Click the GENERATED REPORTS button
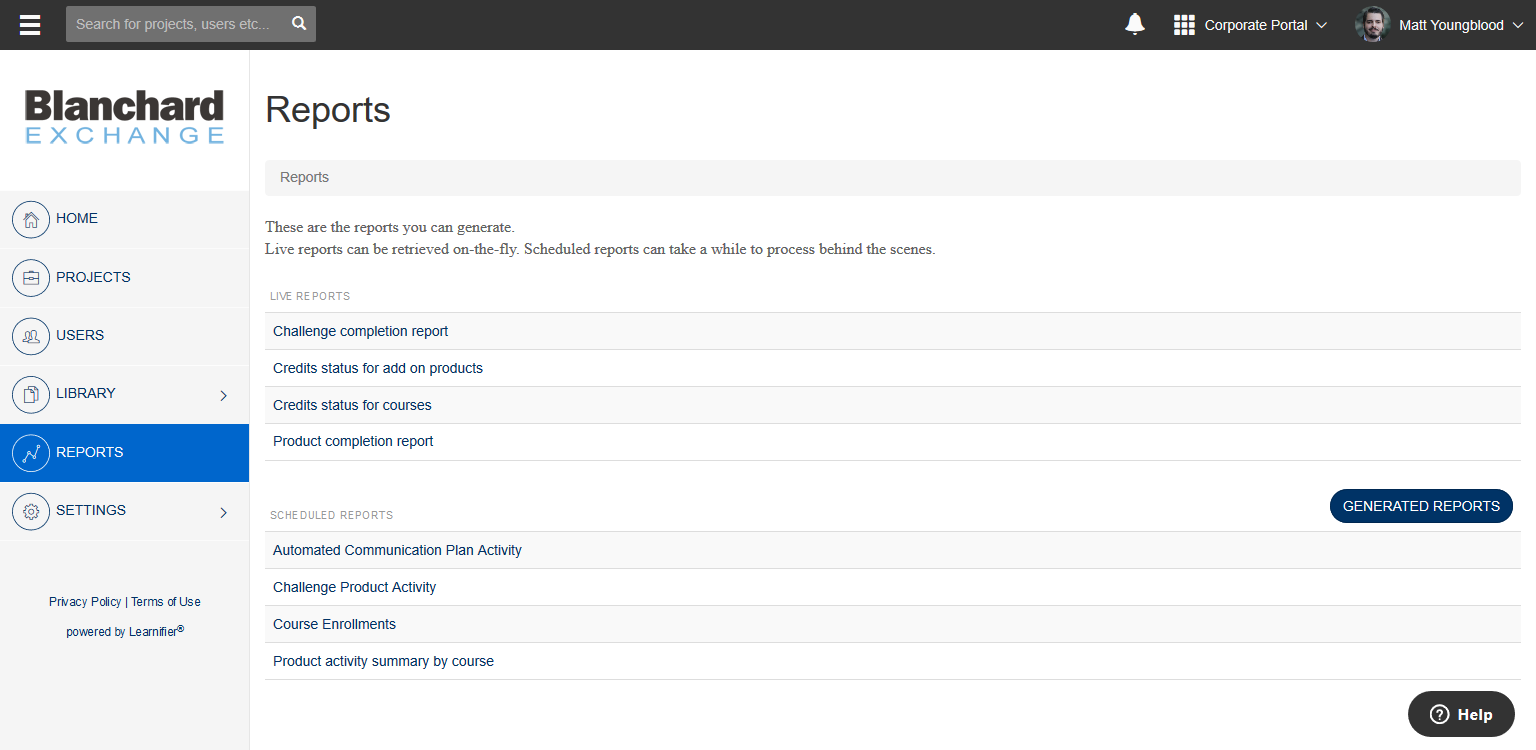Screen dimensions: 1536x750 (1421, 506)
